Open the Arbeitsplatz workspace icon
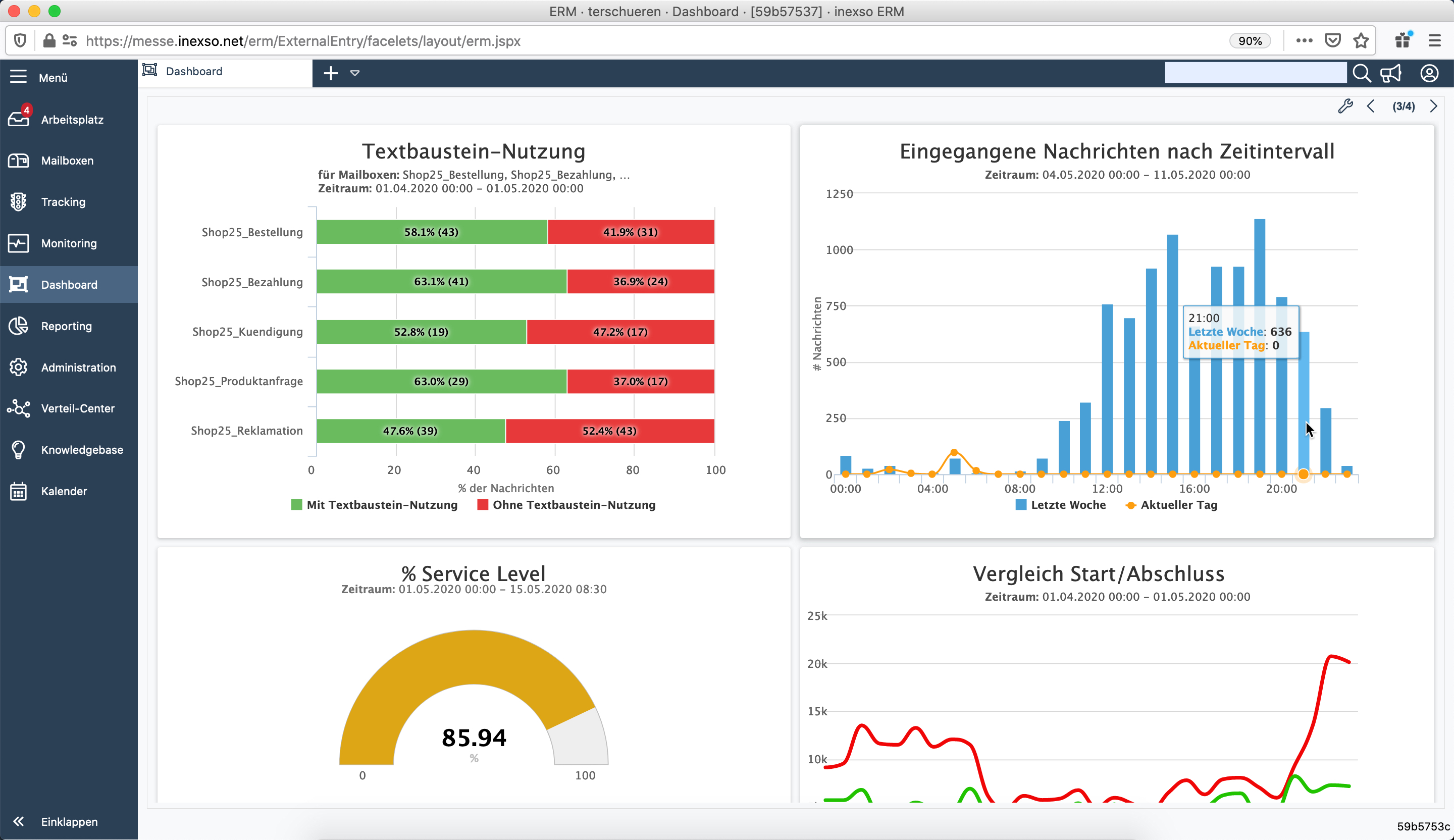Image resolution: width=1454 pixels, height=840 pixels. click(19, 119)
